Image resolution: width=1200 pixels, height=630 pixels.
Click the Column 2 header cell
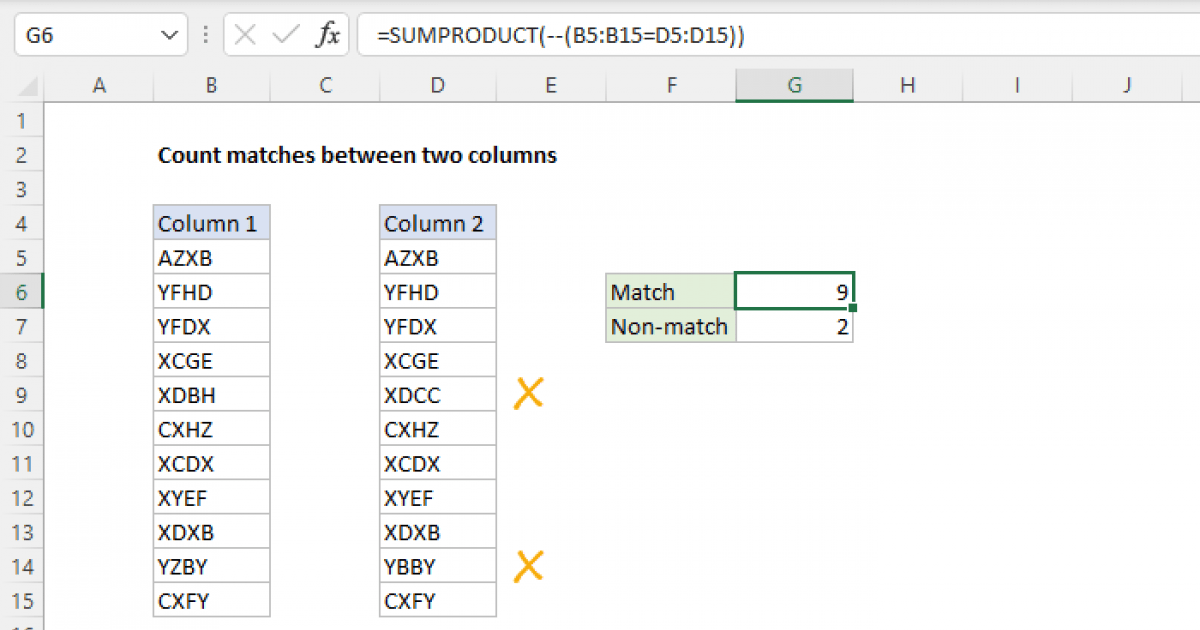[x=437, y=224]
